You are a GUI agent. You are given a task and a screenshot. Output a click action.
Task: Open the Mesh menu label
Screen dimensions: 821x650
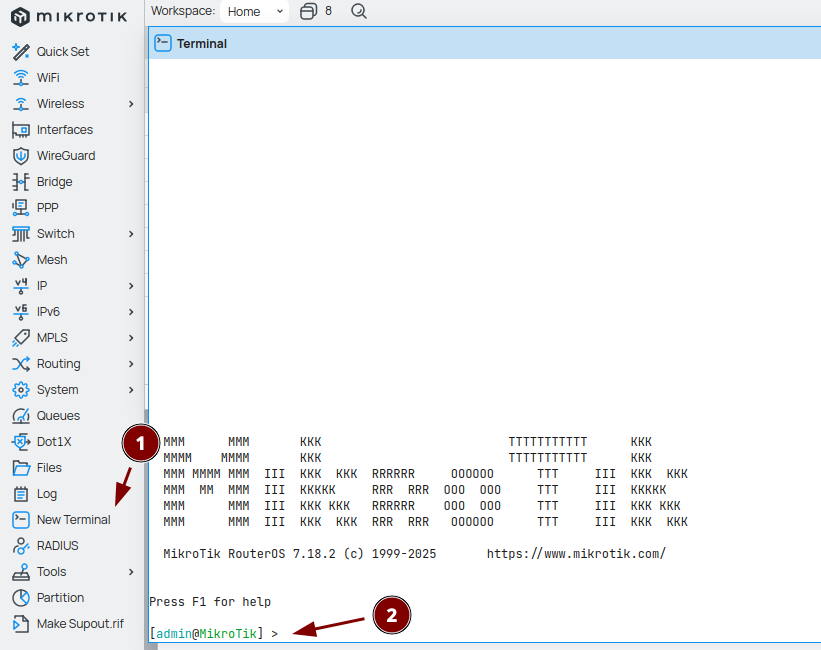pyautogui.click(x=52, y=260)
